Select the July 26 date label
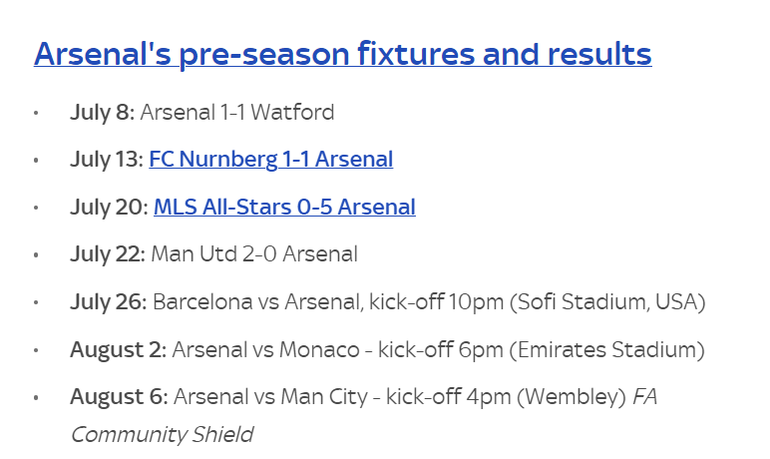The width and height of the screenshot is (770, 459). [x=108, y=302]
